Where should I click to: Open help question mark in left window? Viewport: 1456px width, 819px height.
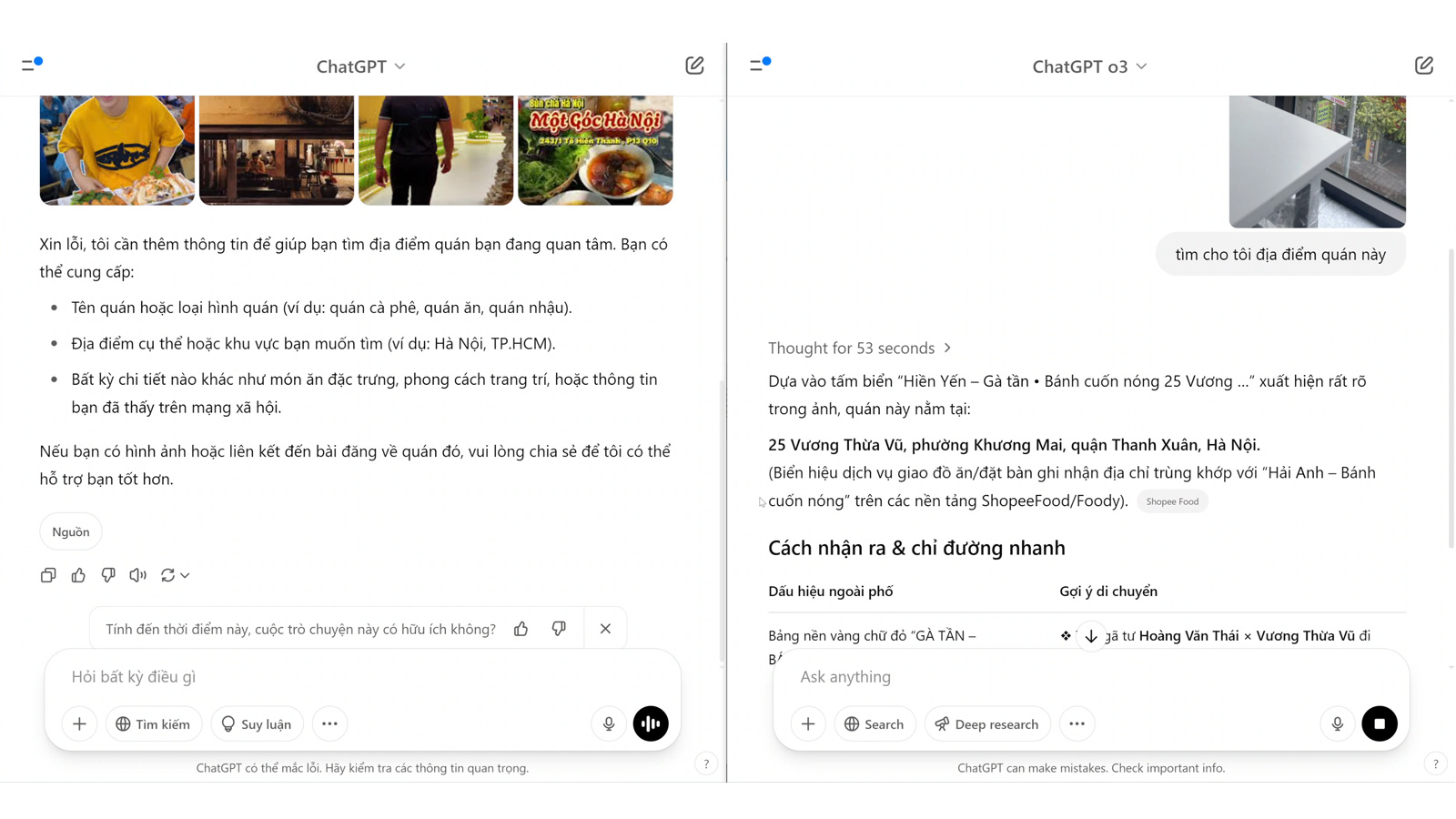point(706,764)
